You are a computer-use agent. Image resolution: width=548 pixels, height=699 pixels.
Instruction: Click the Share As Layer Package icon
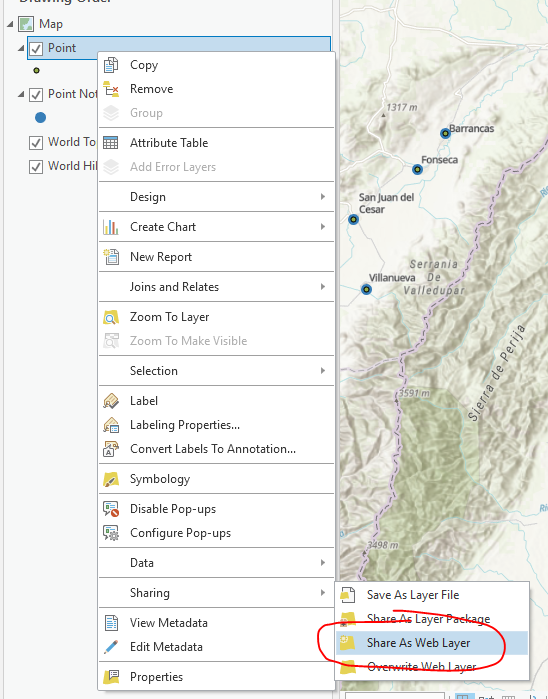348,619
